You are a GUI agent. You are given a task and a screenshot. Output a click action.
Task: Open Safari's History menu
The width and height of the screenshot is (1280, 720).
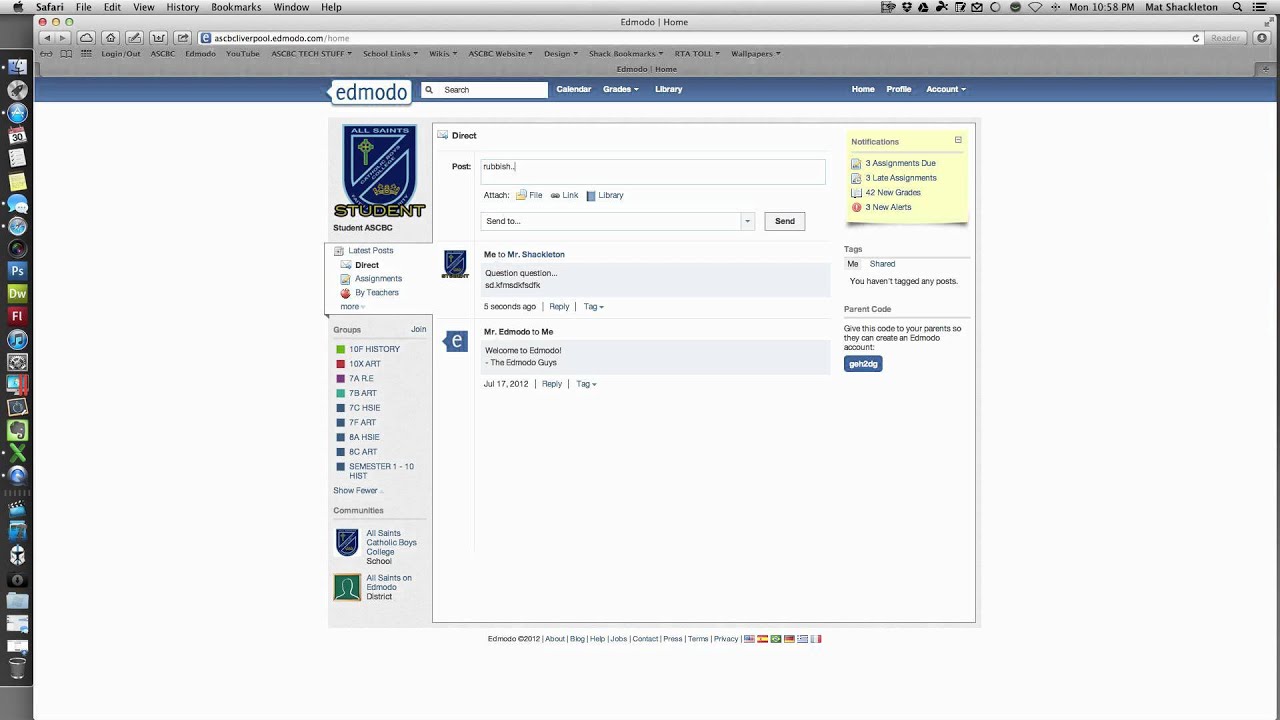tap(182, 7)
